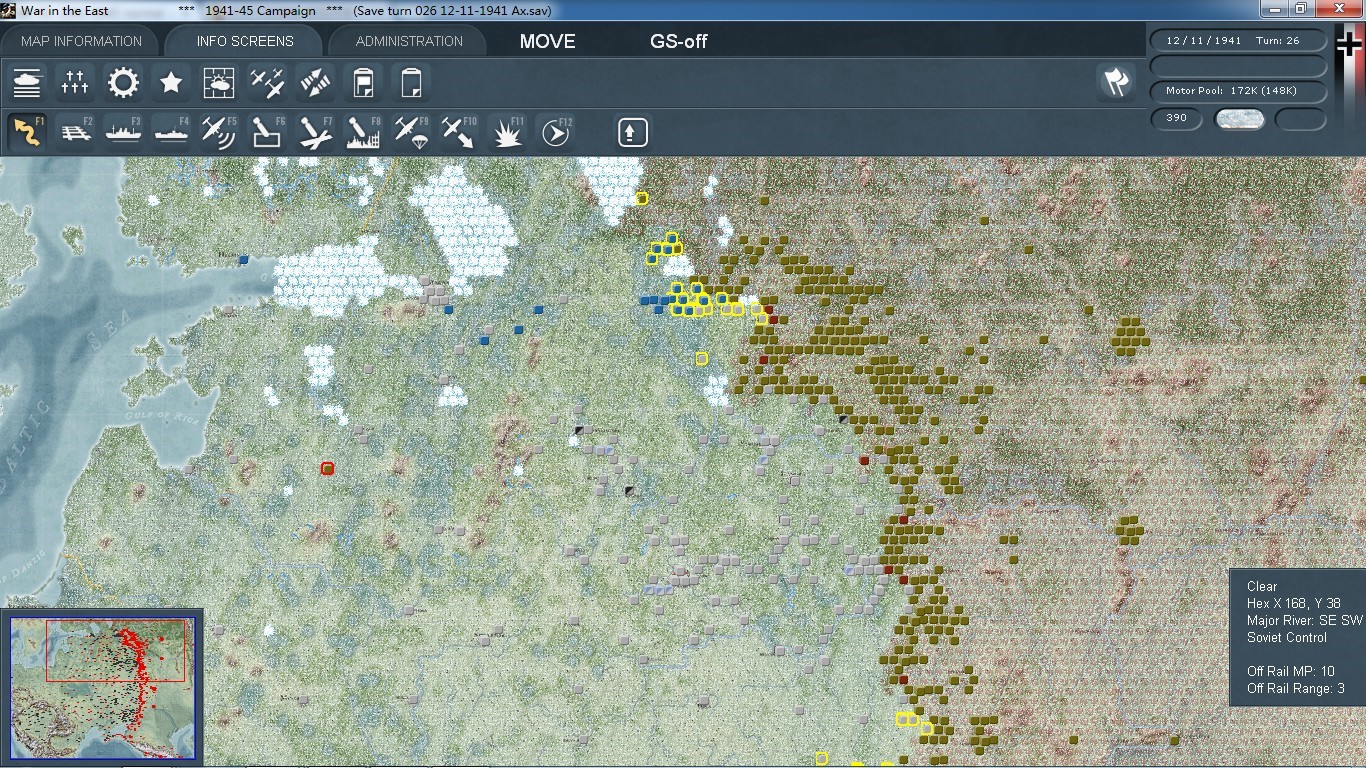Click the crossed arrows info icon

pyautogui.click(x=315, y=83)
